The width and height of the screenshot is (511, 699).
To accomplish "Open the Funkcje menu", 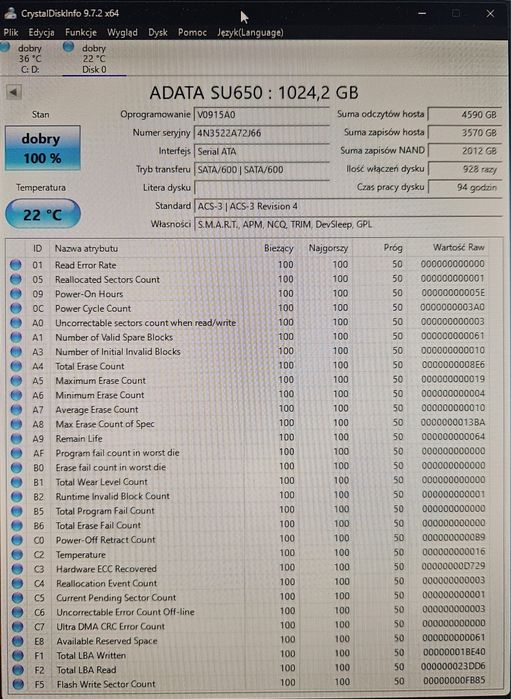I will point(81,33).
